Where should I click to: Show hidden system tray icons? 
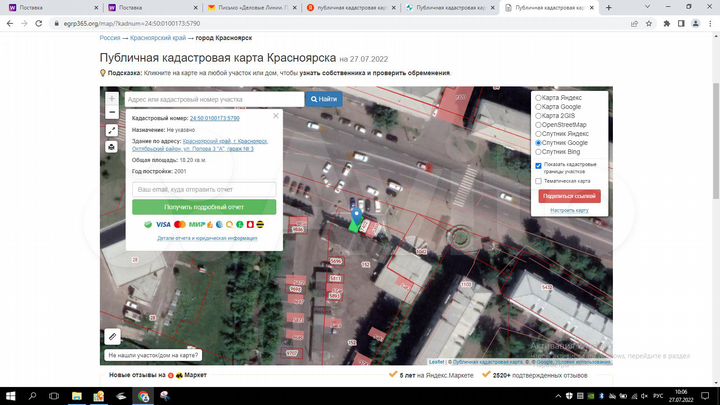[558, 396]
